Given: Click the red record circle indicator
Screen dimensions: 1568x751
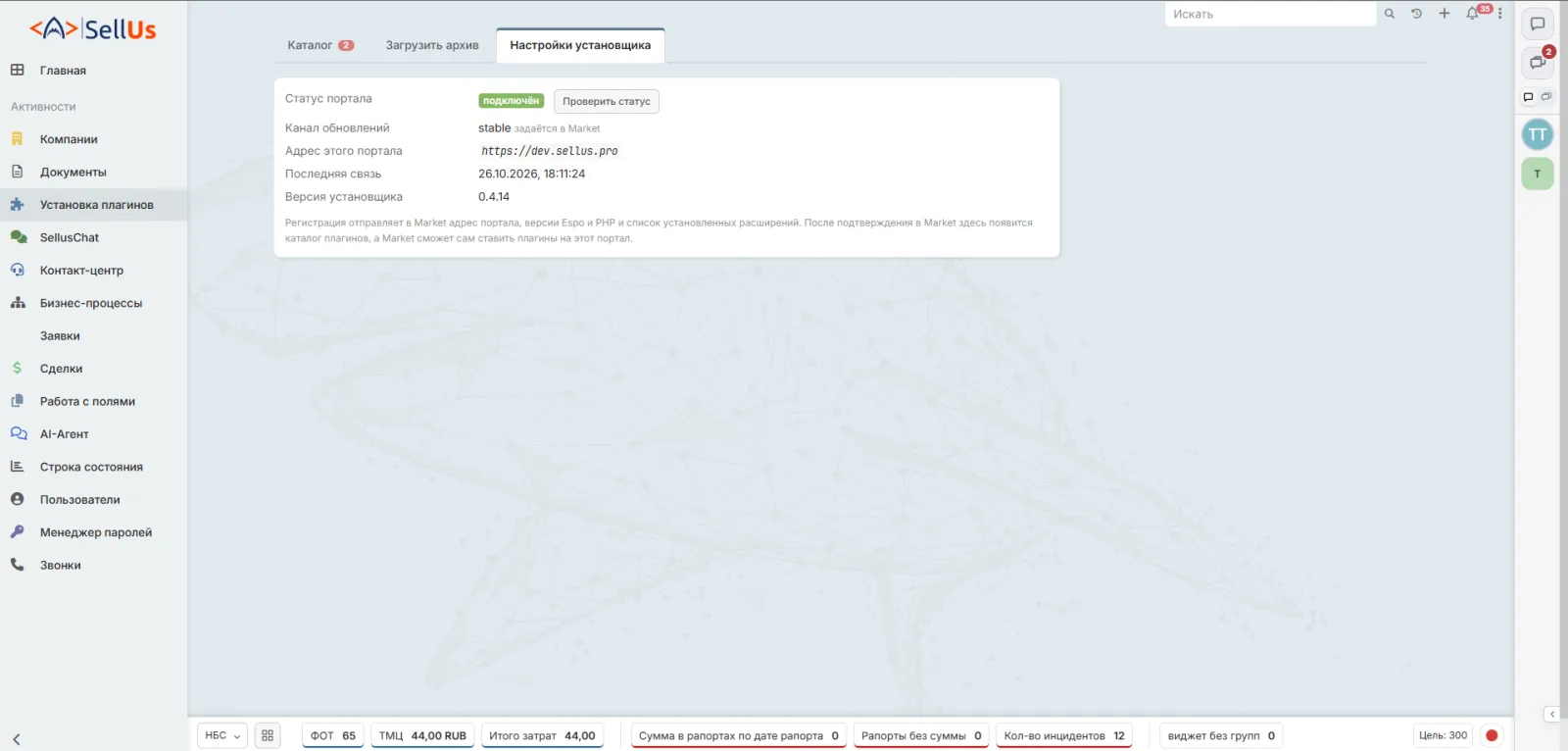Looking at the screenshot, I should (1492, 735).
